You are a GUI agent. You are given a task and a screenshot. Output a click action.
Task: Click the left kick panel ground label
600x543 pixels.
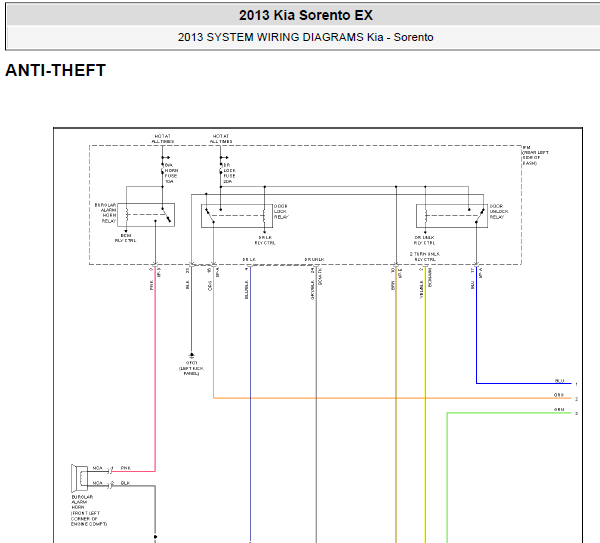191,368
